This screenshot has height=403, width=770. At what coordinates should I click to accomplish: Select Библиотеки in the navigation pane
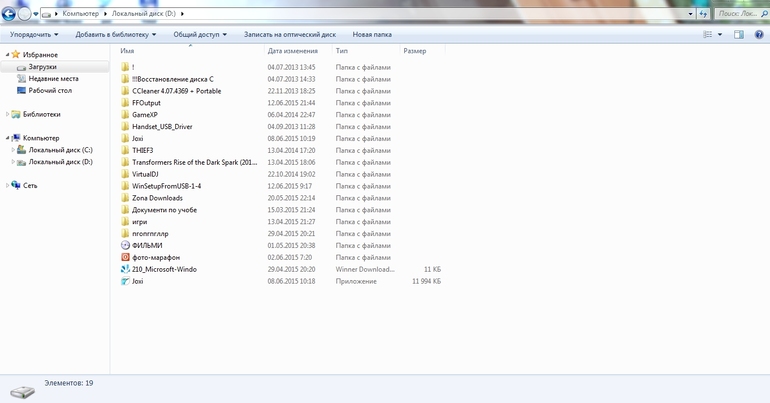[42, 114]
